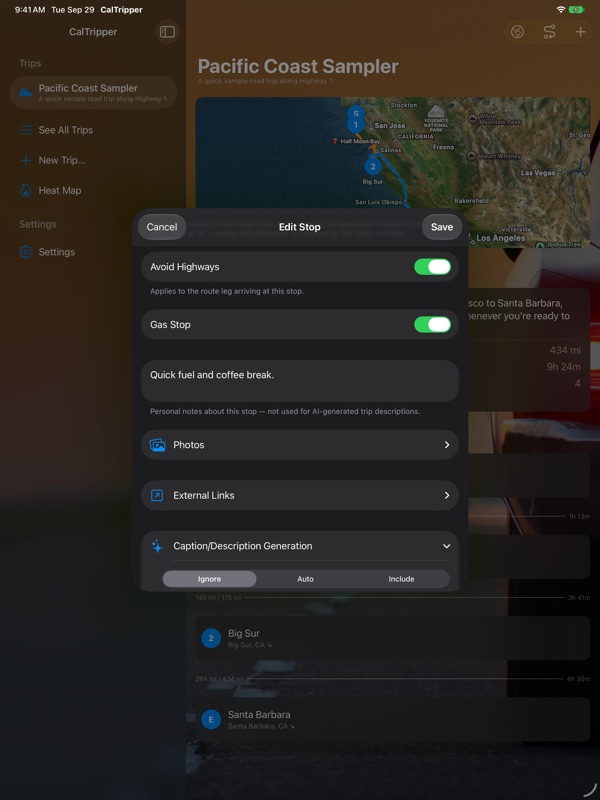Start a New Trip from sidebar

click(x=93, y=160)
